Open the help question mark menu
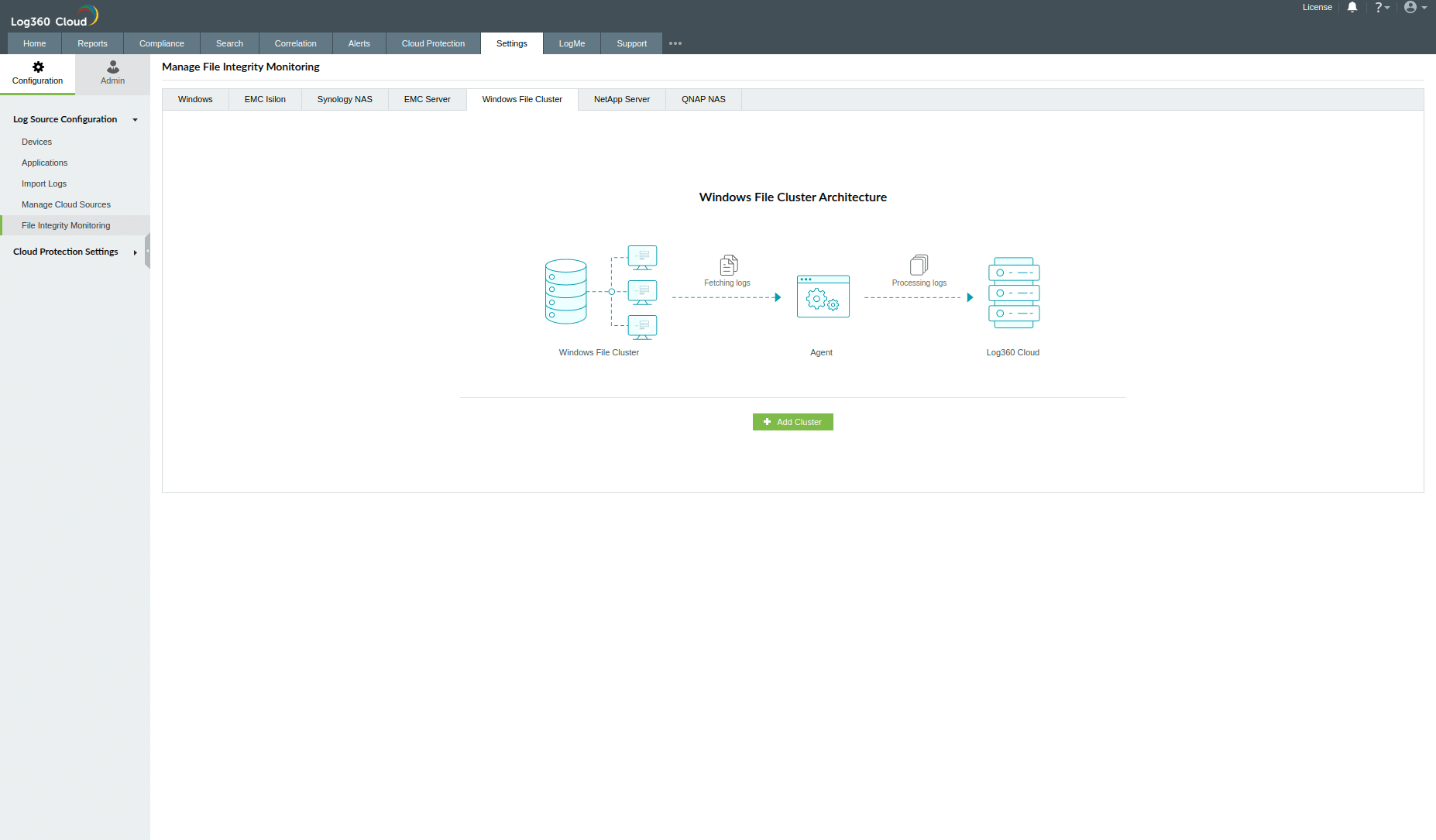The width and height of the screenshot is (1436, 840). click(1379, 7)
